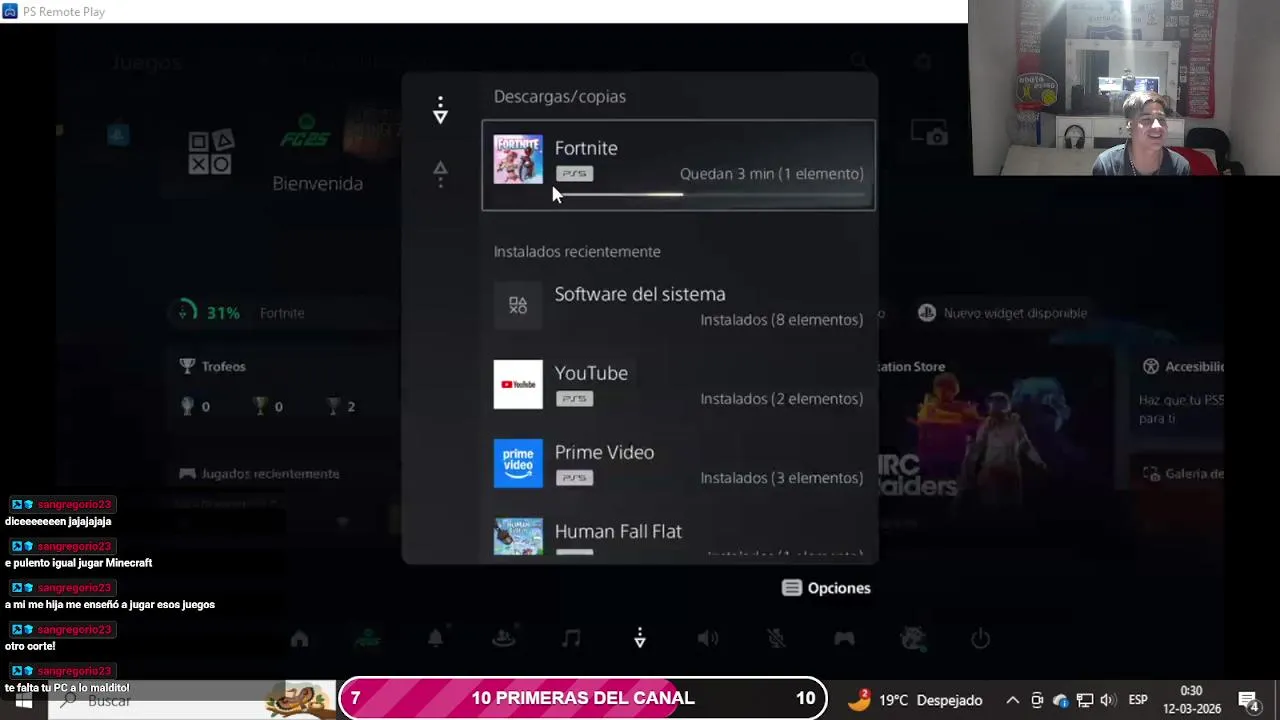Open Game Base in control center
Viewport: 1280px width, 720px height.
click(504, 639)
